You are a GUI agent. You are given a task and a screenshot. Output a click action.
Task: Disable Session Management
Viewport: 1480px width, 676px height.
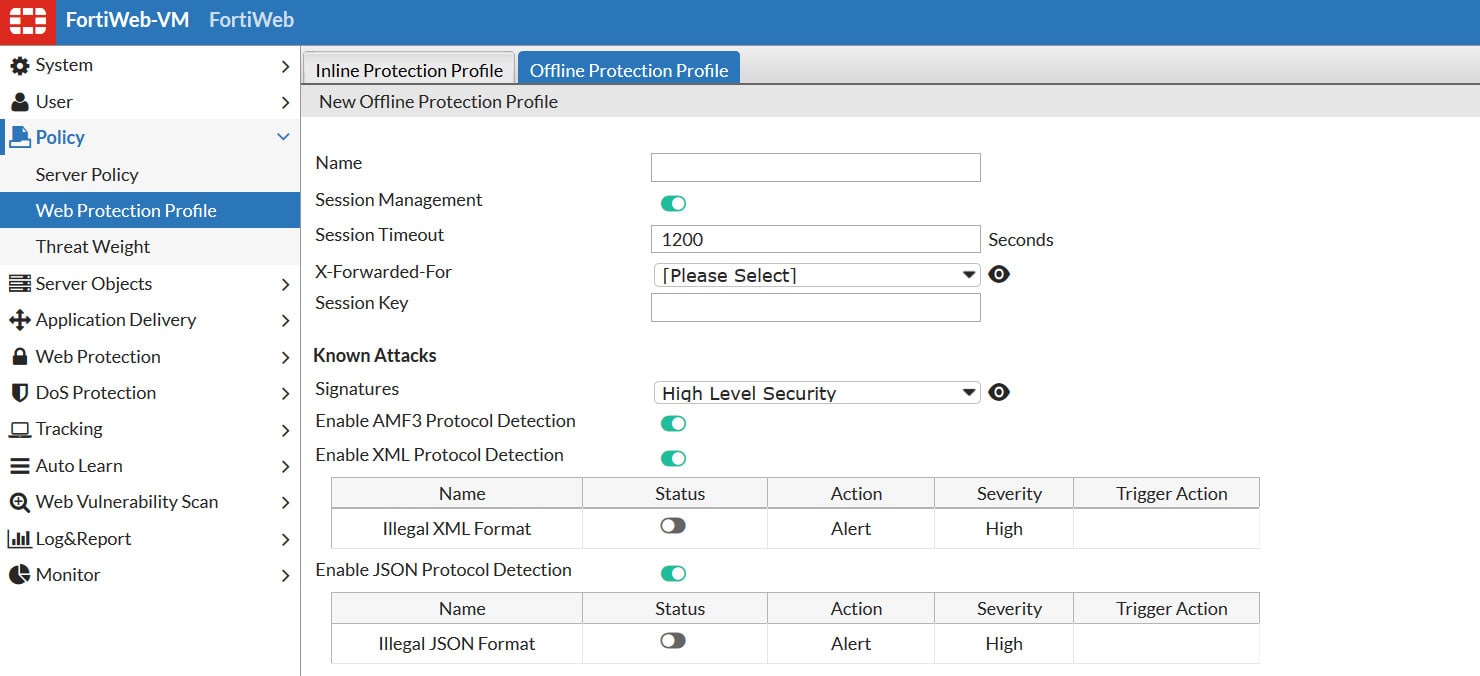click(673, 202)
